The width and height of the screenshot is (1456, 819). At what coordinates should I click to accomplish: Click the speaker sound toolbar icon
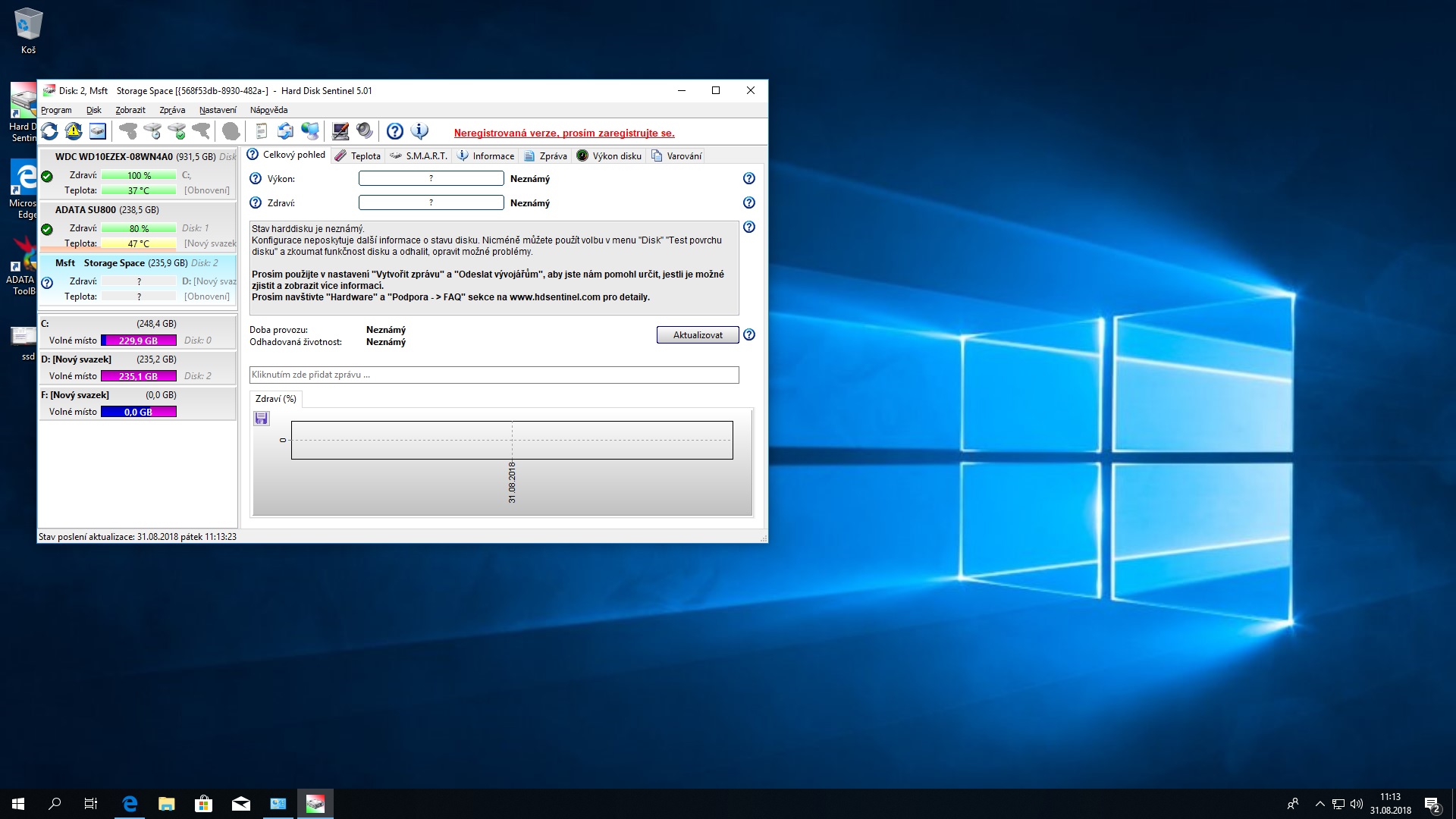pos(365,131)
